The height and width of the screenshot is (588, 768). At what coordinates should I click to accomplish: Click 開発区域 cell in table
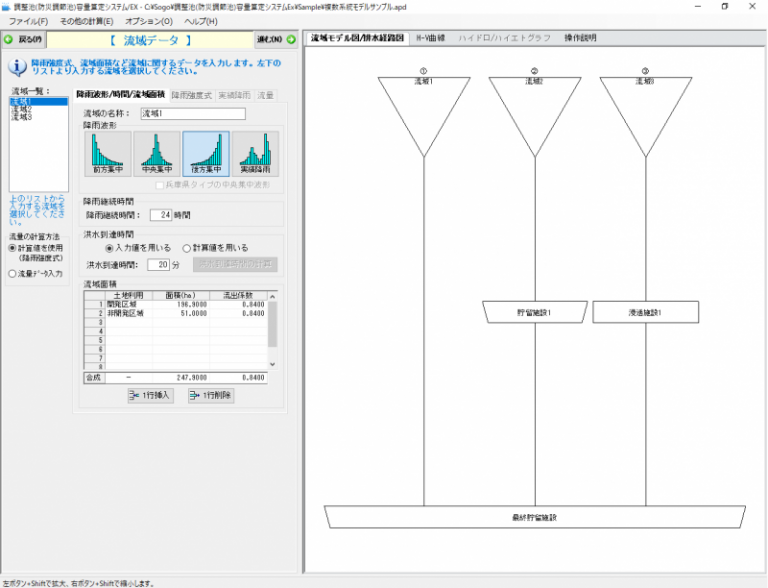pyautogui.click(x=129, y=304)
